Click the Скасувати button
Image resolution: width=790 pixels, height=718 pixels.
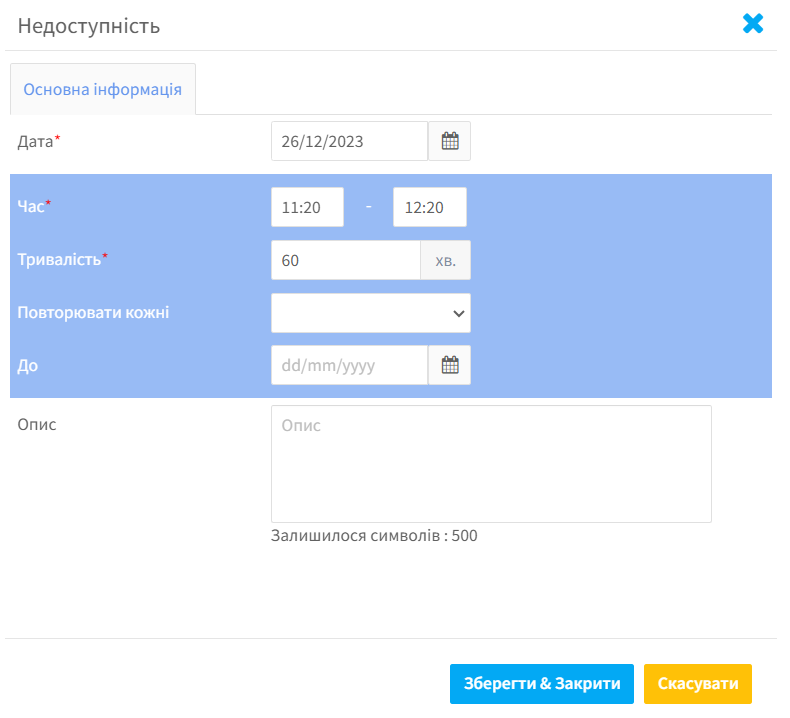pos(698,684)
